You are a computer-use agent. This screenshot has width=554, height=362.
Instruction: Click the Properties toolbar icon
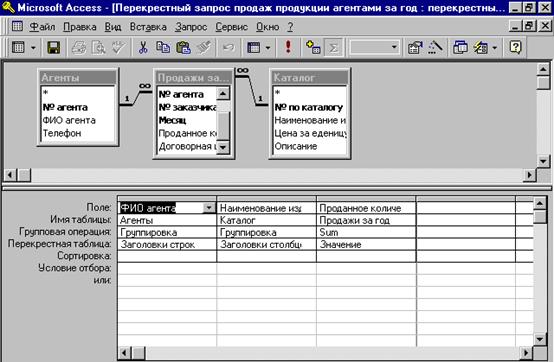click(415, 47)
